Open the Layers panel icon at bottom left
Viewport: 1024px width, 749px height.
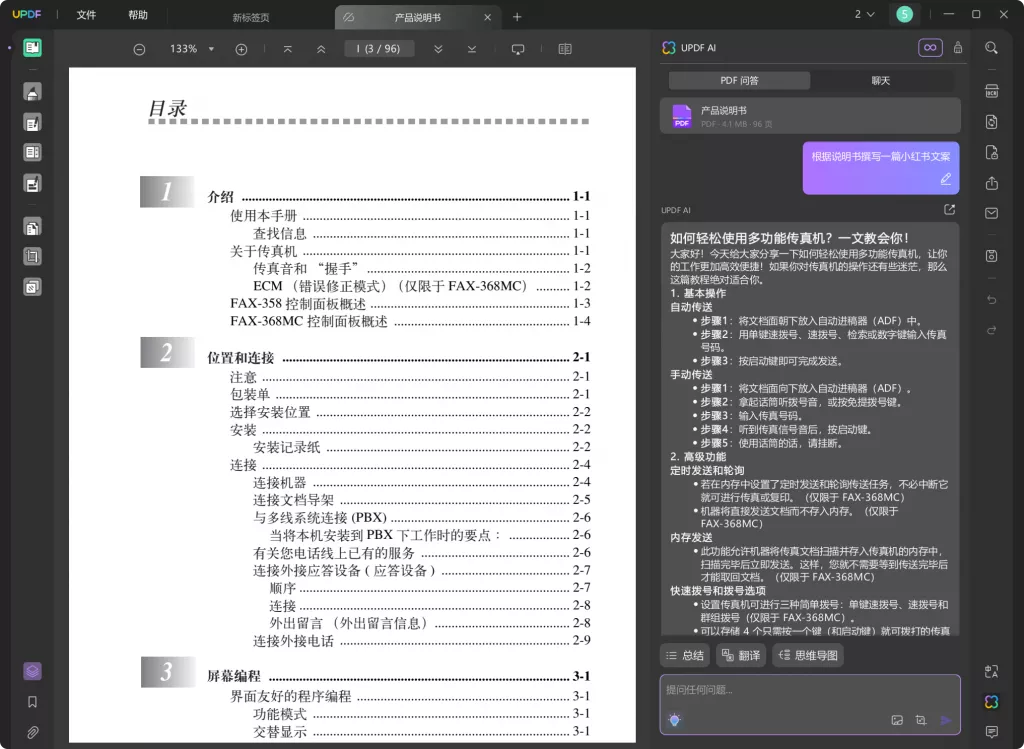tap(32, 671)
